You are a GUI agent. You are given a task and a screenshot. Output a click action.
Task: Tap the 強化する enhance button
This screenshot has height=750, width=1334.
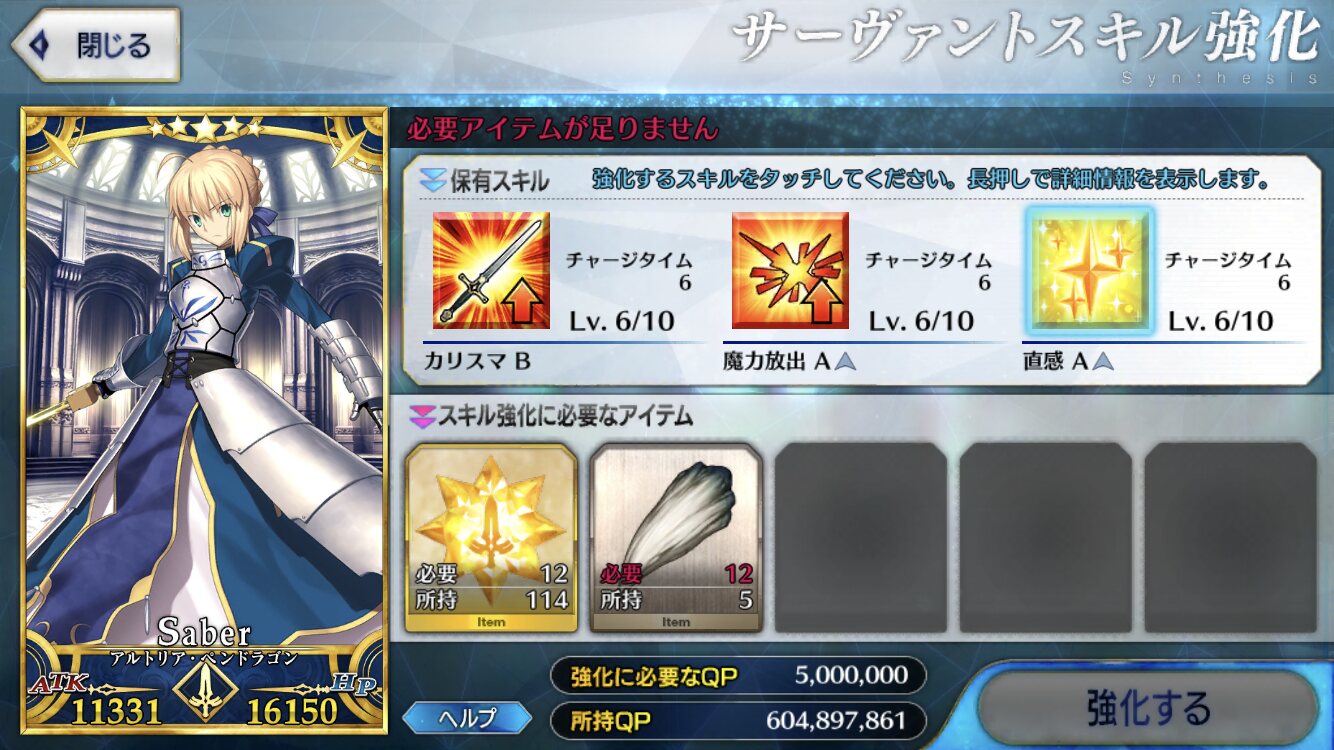1148,709
